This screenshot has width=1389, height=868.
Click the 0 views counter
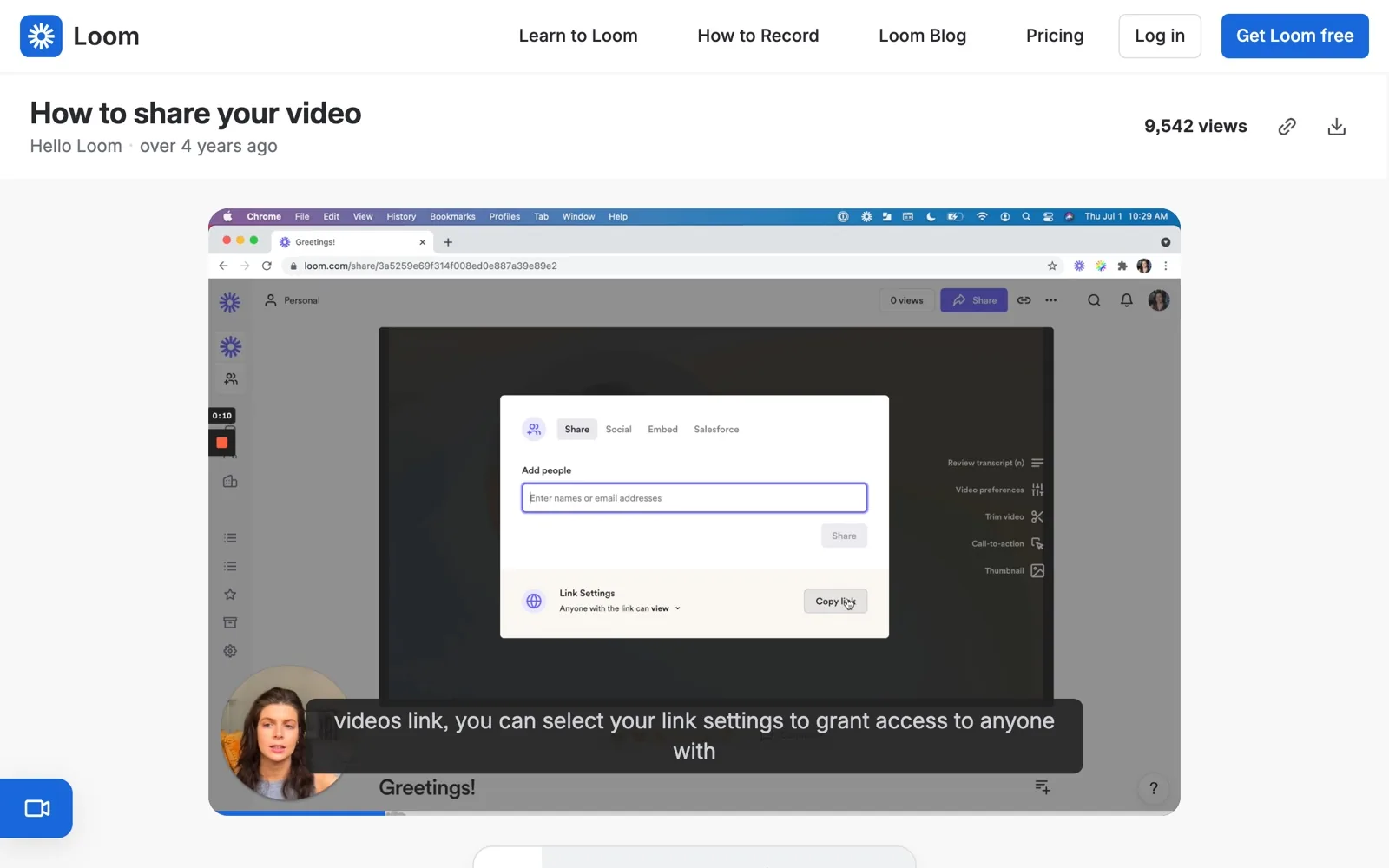point(906,300)
